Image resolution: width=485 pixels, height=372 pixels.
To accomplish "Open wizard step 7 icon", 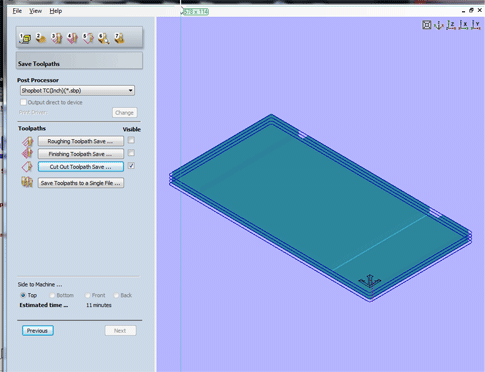I will tap(119, 38).
